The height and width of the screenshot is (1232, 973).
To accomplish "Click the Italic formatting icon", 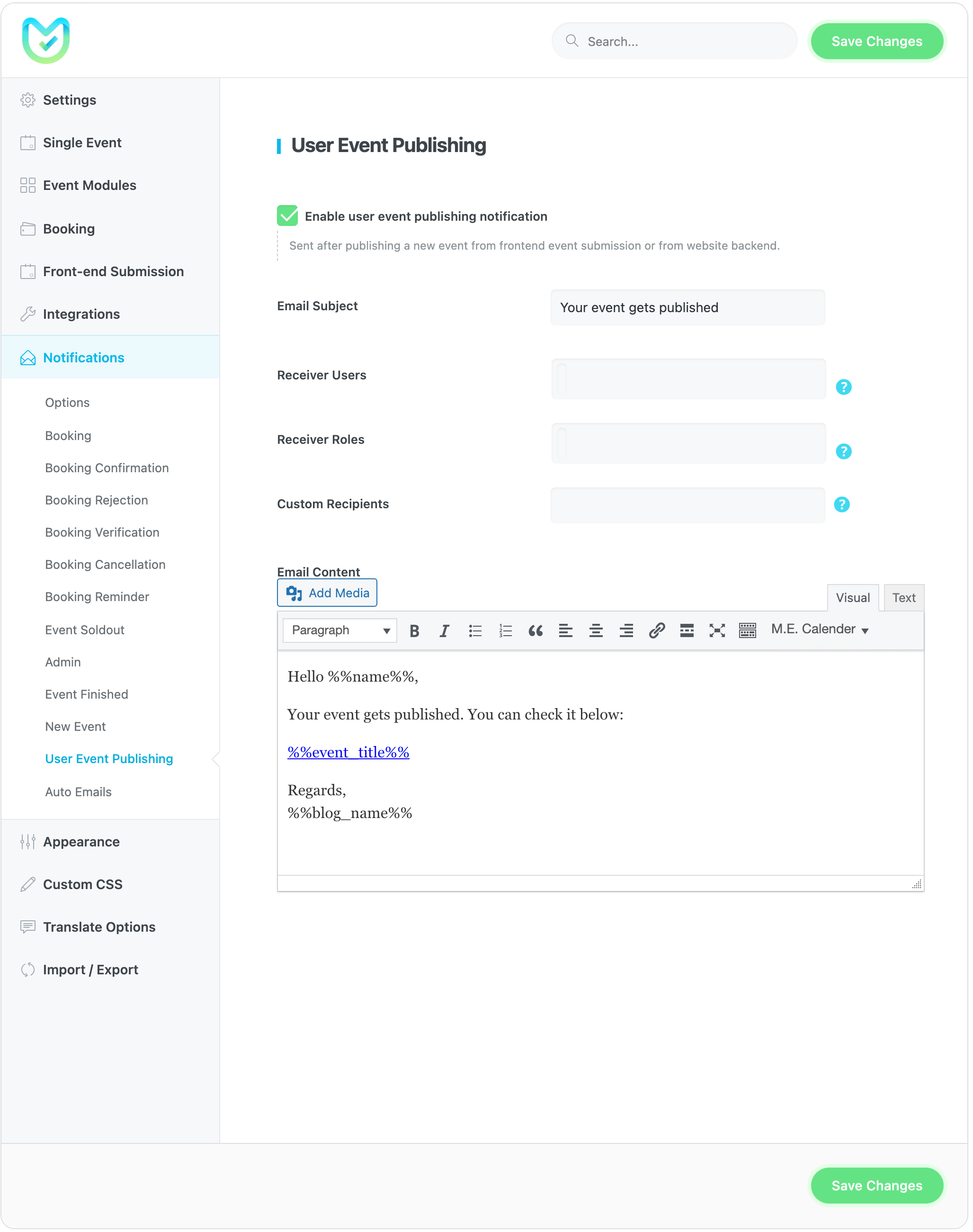I will [x=444, y=630].
